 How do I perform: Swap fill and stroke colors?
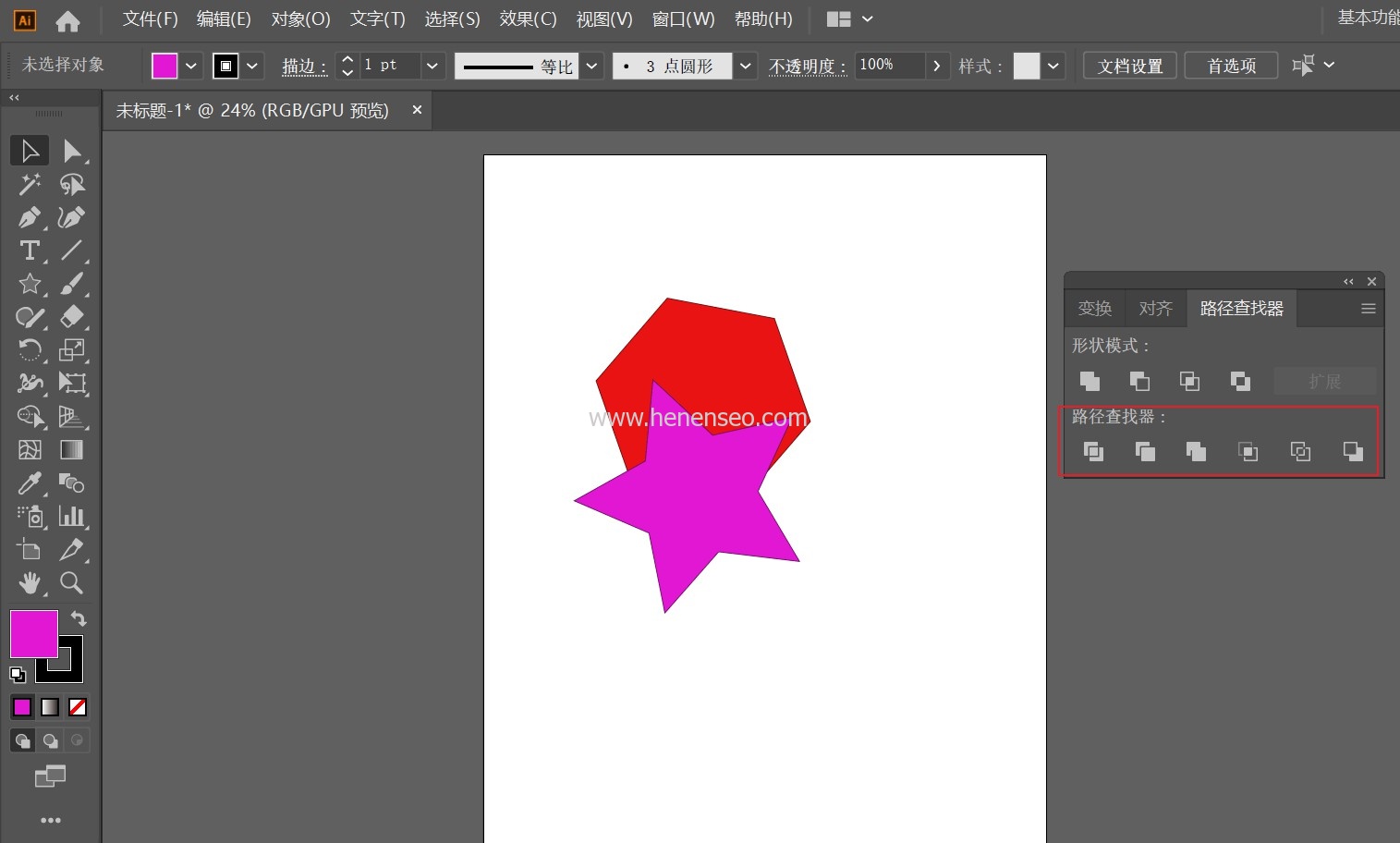(x=79, y=619)
